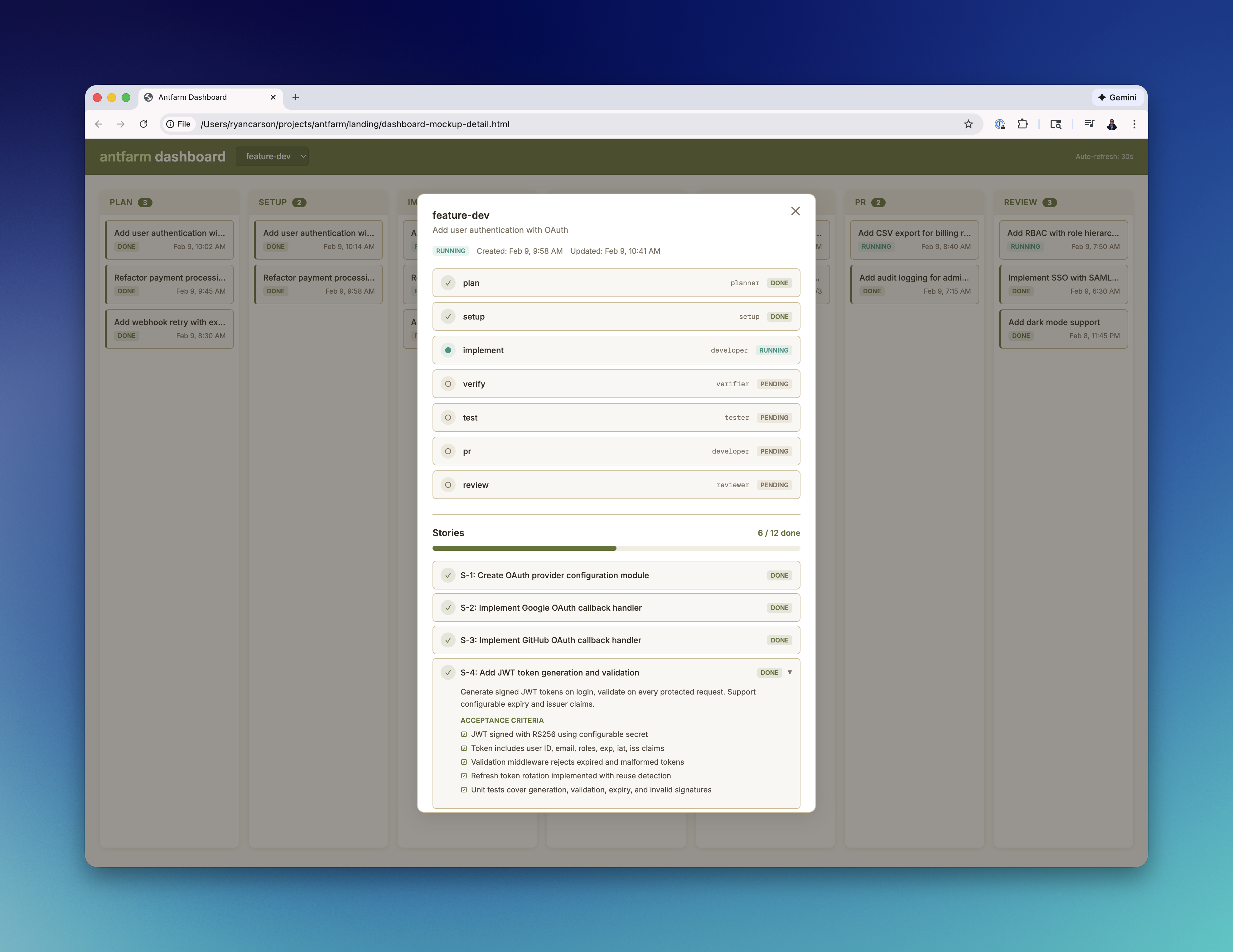1233x952 pixels.
Task: Open the feature-dev workflow selector
Action: click(273, 156)
